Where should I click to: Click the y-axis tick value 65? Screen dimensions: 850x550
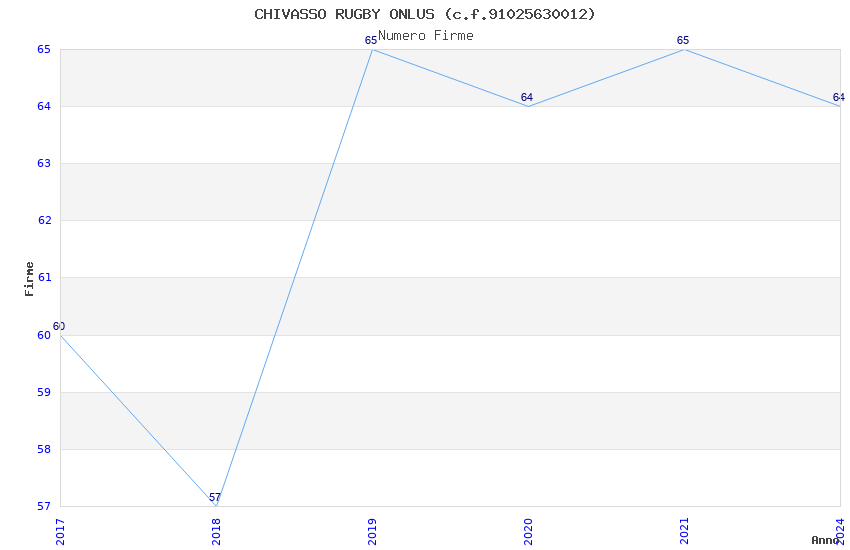(44, 49)
